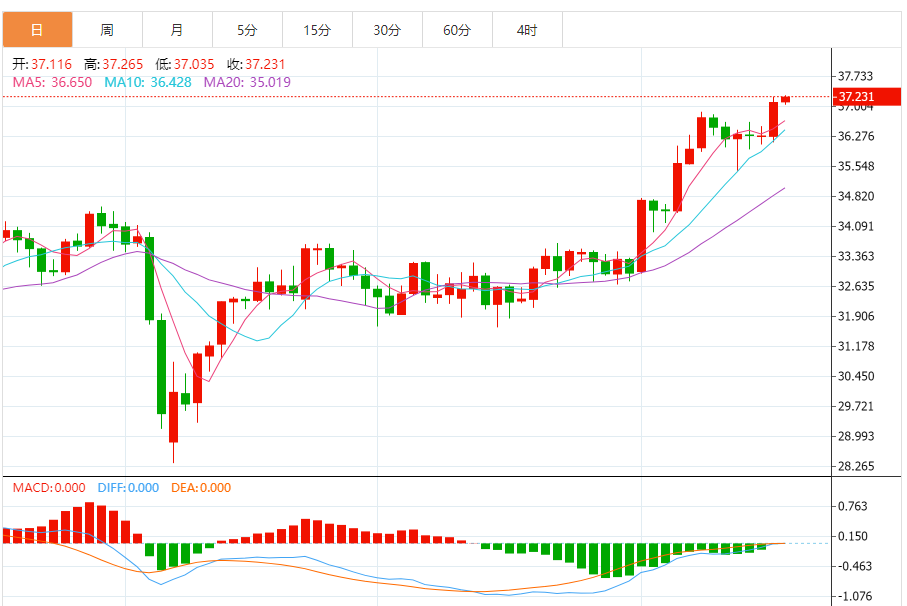Open the 15分 timeframe tab

[317, 30]
